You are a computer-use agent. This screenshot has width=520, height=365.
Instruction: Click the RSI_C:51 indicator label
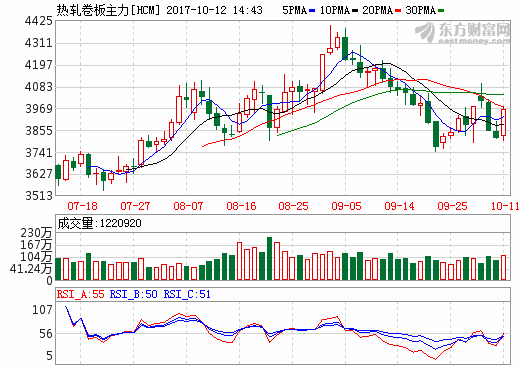(x=187, y=294)
